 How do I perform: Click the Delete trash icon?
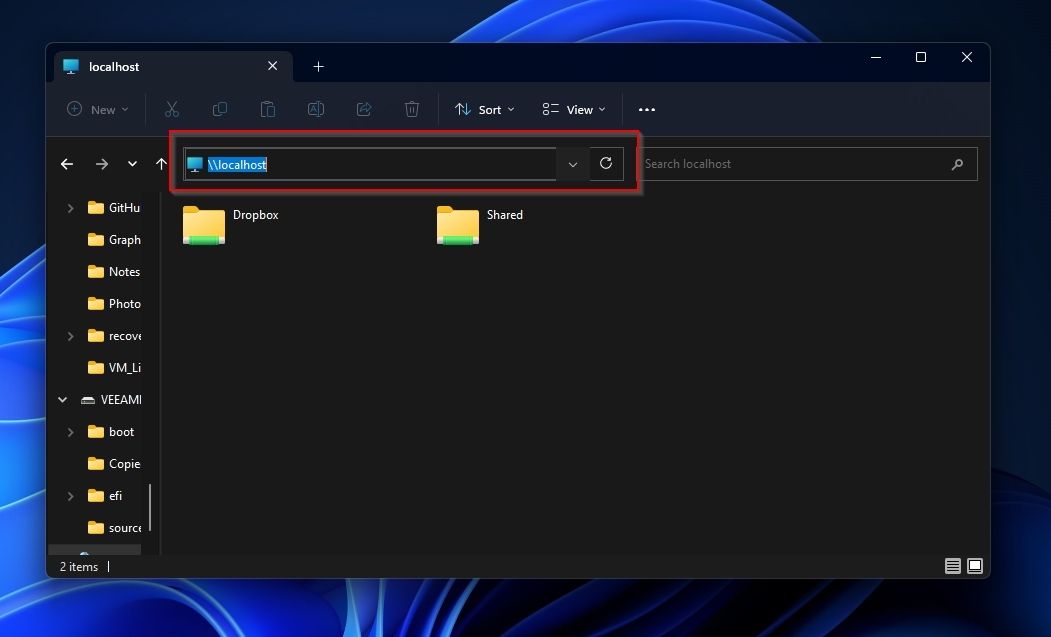click(412, 109)
